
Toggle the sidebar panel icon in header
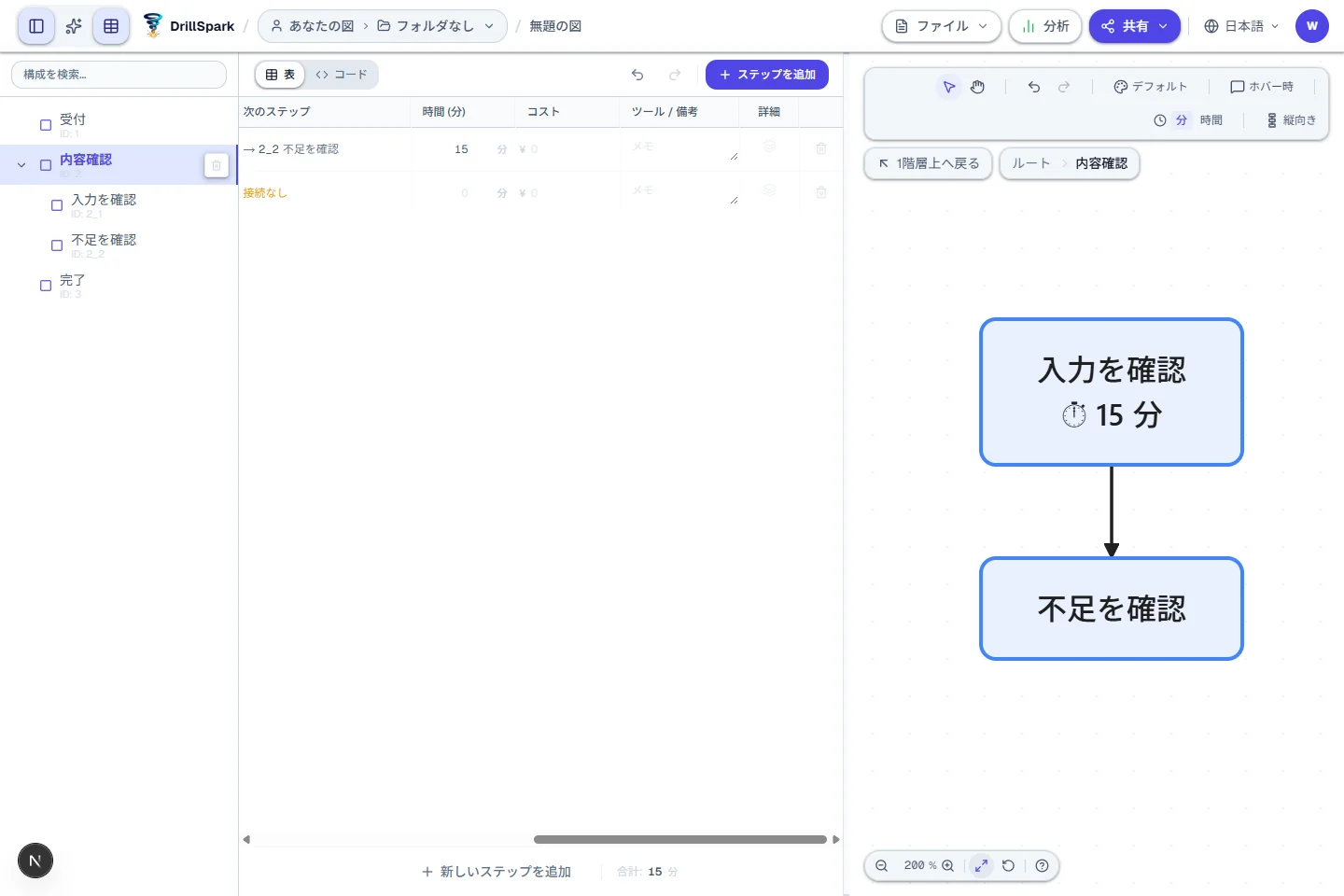[36, 26]
